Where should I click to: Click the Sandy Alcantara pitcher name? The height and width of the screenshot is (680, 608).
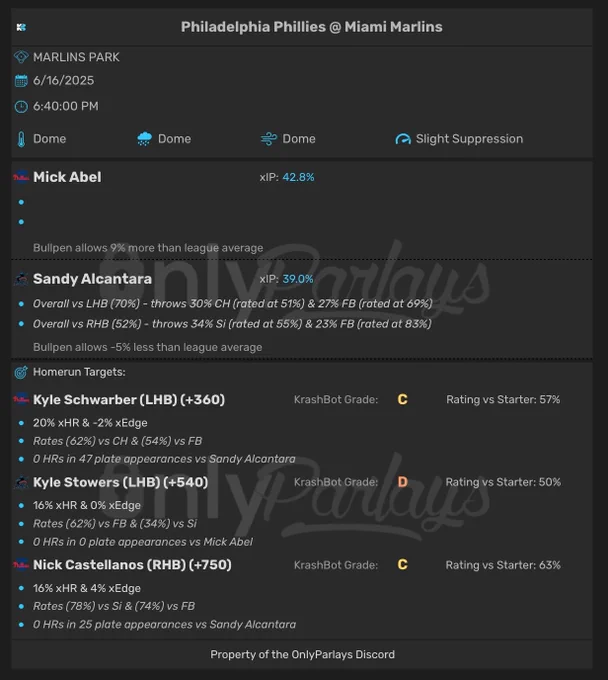[92, 279]
